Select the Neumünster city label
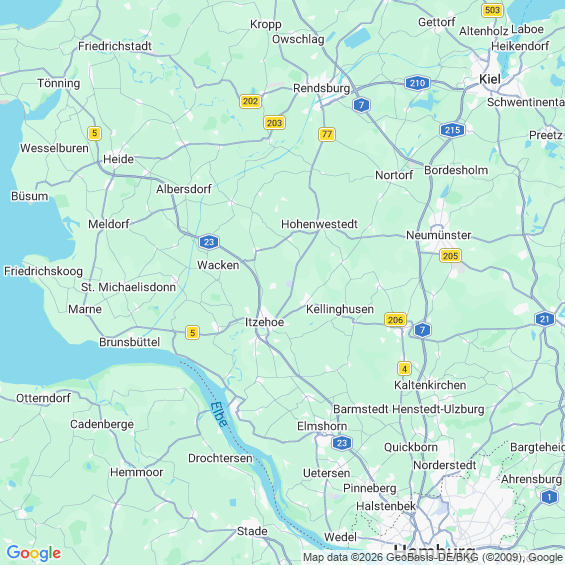565x565 pixels. (x=439, y=235)
